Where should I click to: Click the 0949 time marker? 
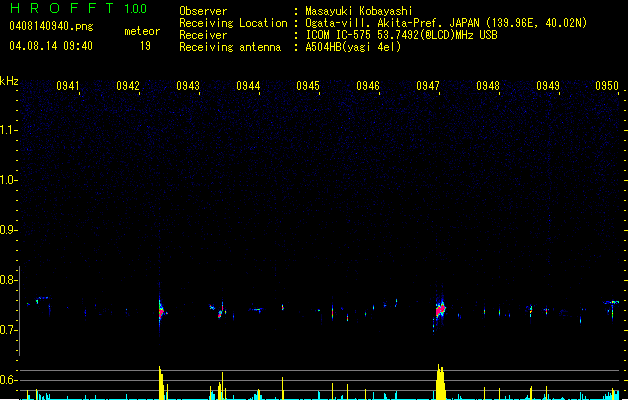click(x=548, y=86)
